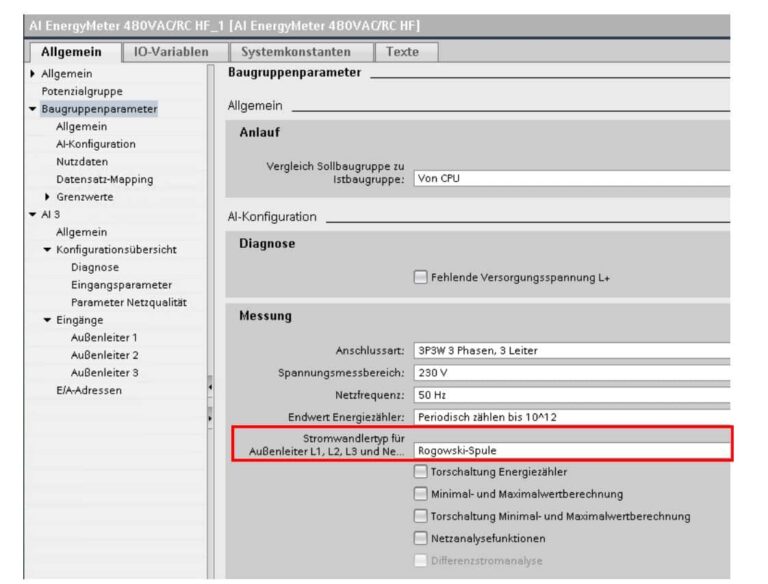Open Außenleiter 2 in navigation tree
Screen dimensions: 768x584
tap(104, 355)
